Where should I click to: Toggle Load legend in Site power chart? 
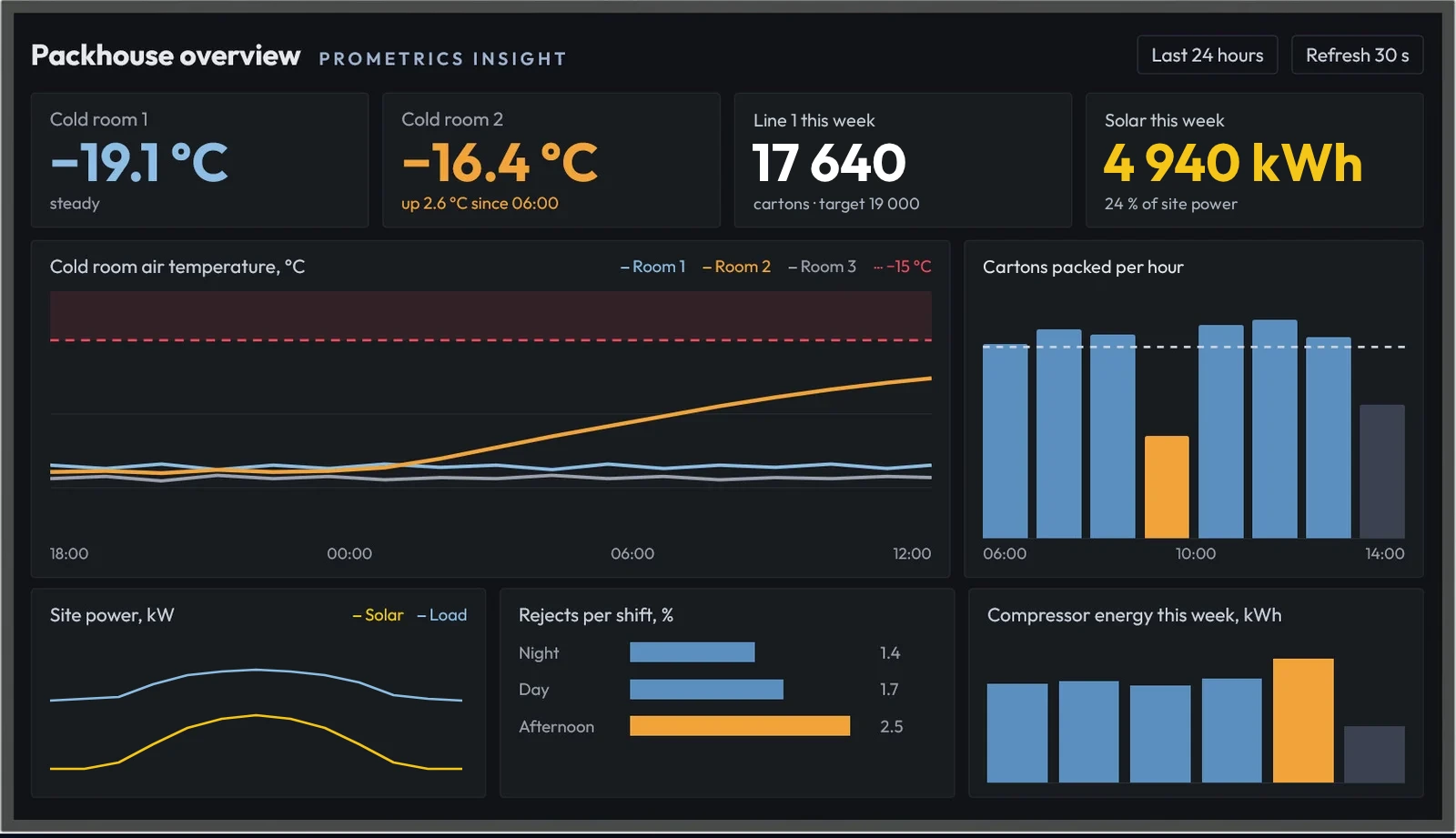click(441, 615)
